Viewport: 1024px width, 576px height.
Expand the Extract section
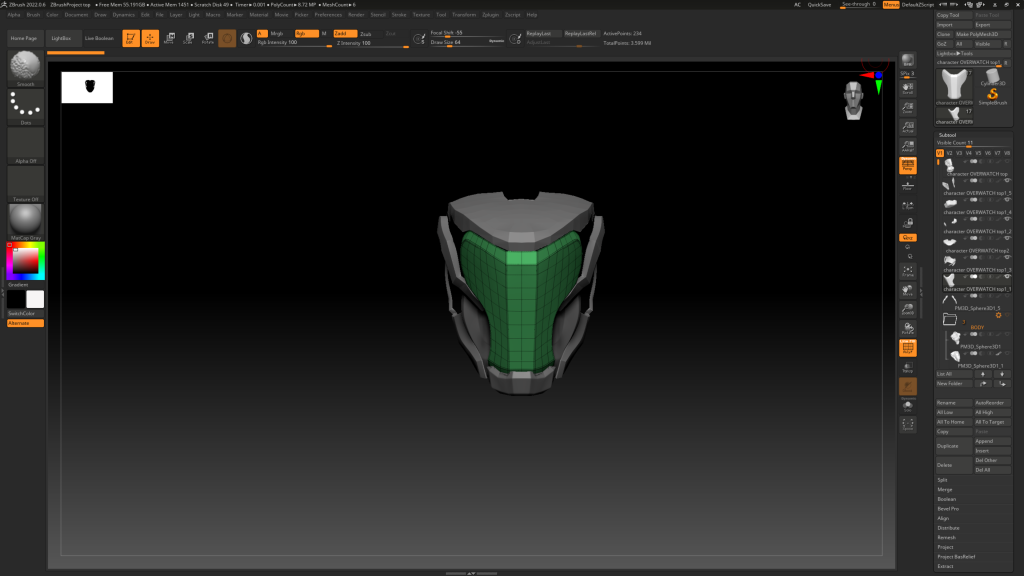[945, 566]
